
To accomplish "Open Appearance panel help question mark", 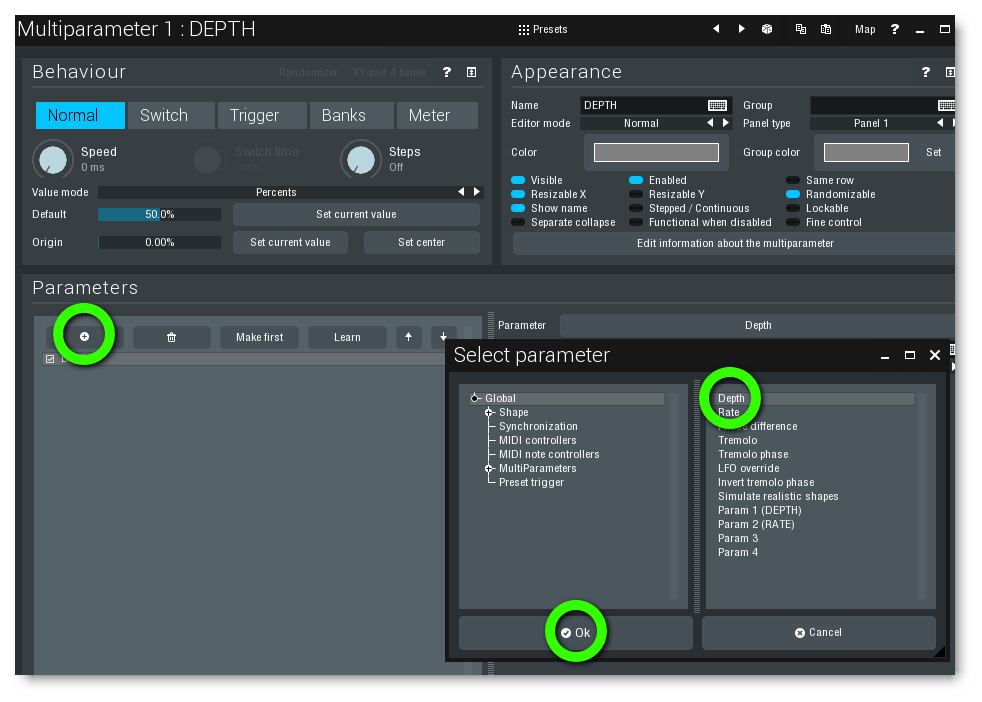I will pyautogui.click(x=926, y=72).
